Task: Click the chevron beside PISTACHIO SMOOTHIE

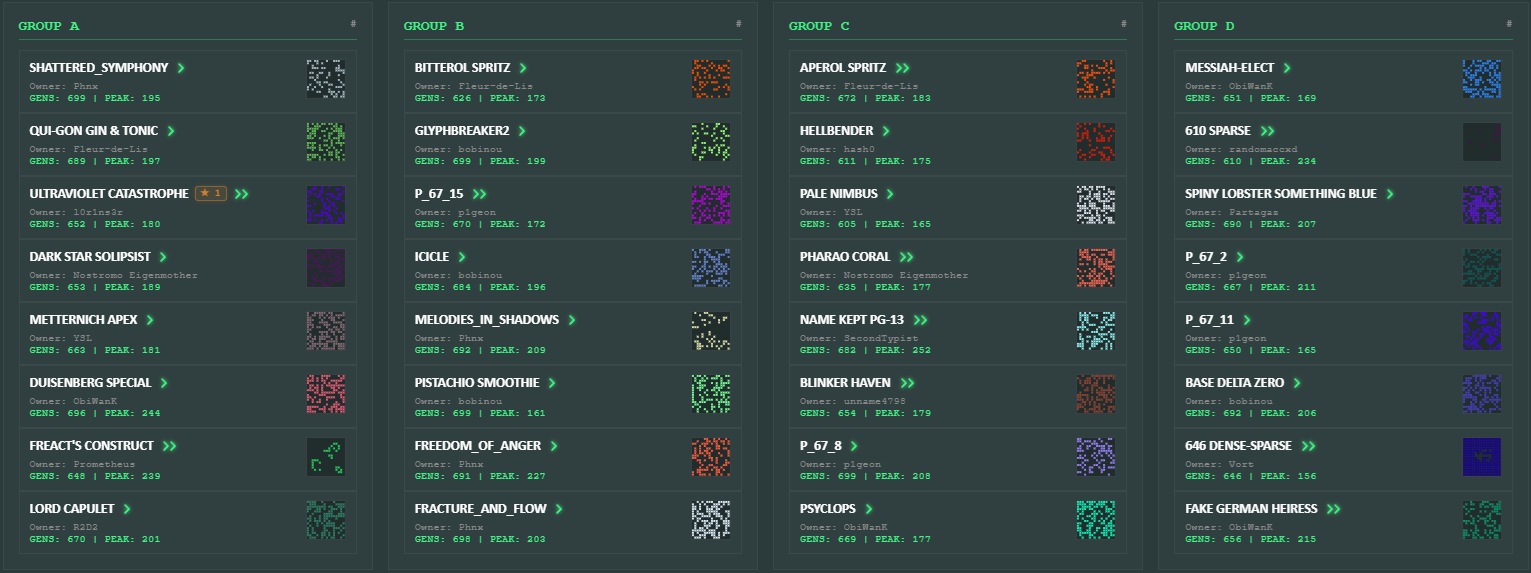Action: pyautogui.click(x=551, y=383)
